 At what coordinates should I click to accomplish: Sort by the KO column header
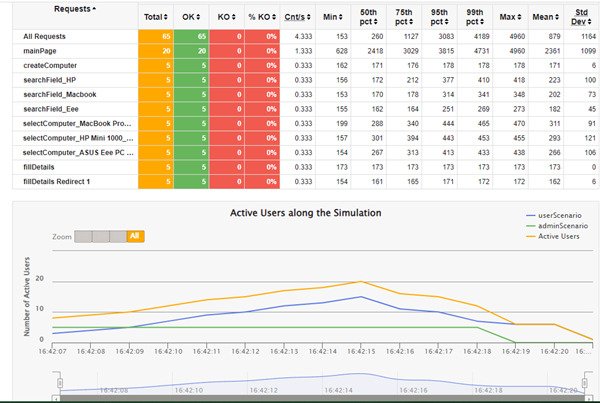[227, 17]
